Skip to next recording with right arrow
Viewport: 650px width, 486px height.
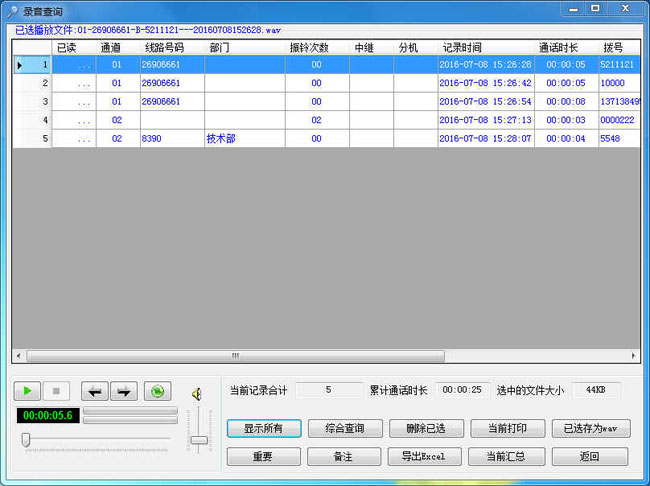[124, 392]
